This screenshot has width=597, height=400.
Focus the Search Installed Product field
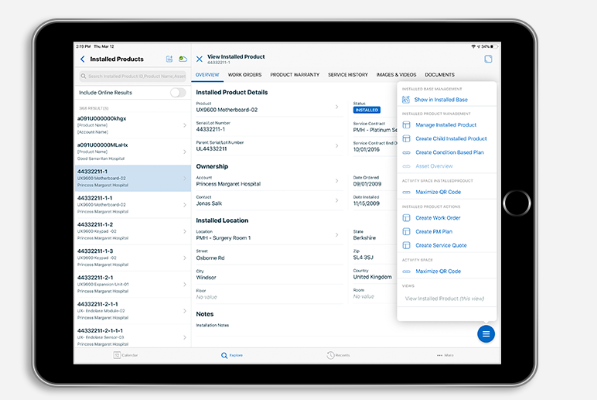132,76
